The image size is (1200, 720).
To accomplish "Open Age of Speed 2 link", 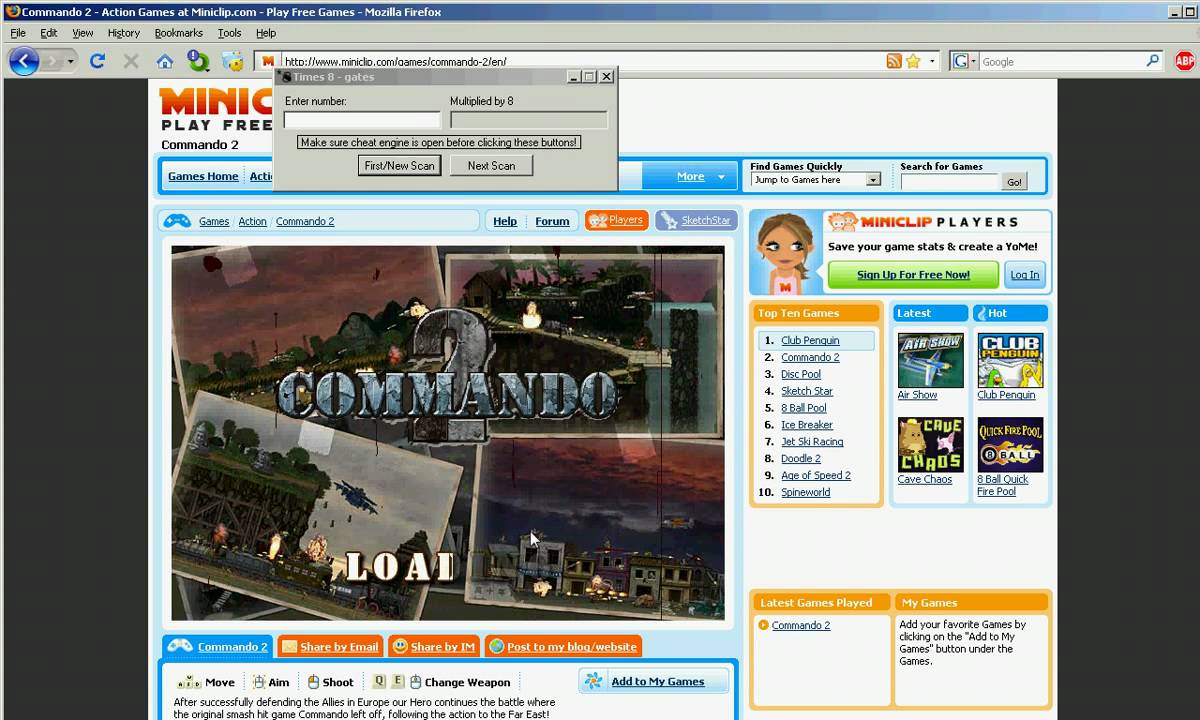I will [816, 475].
